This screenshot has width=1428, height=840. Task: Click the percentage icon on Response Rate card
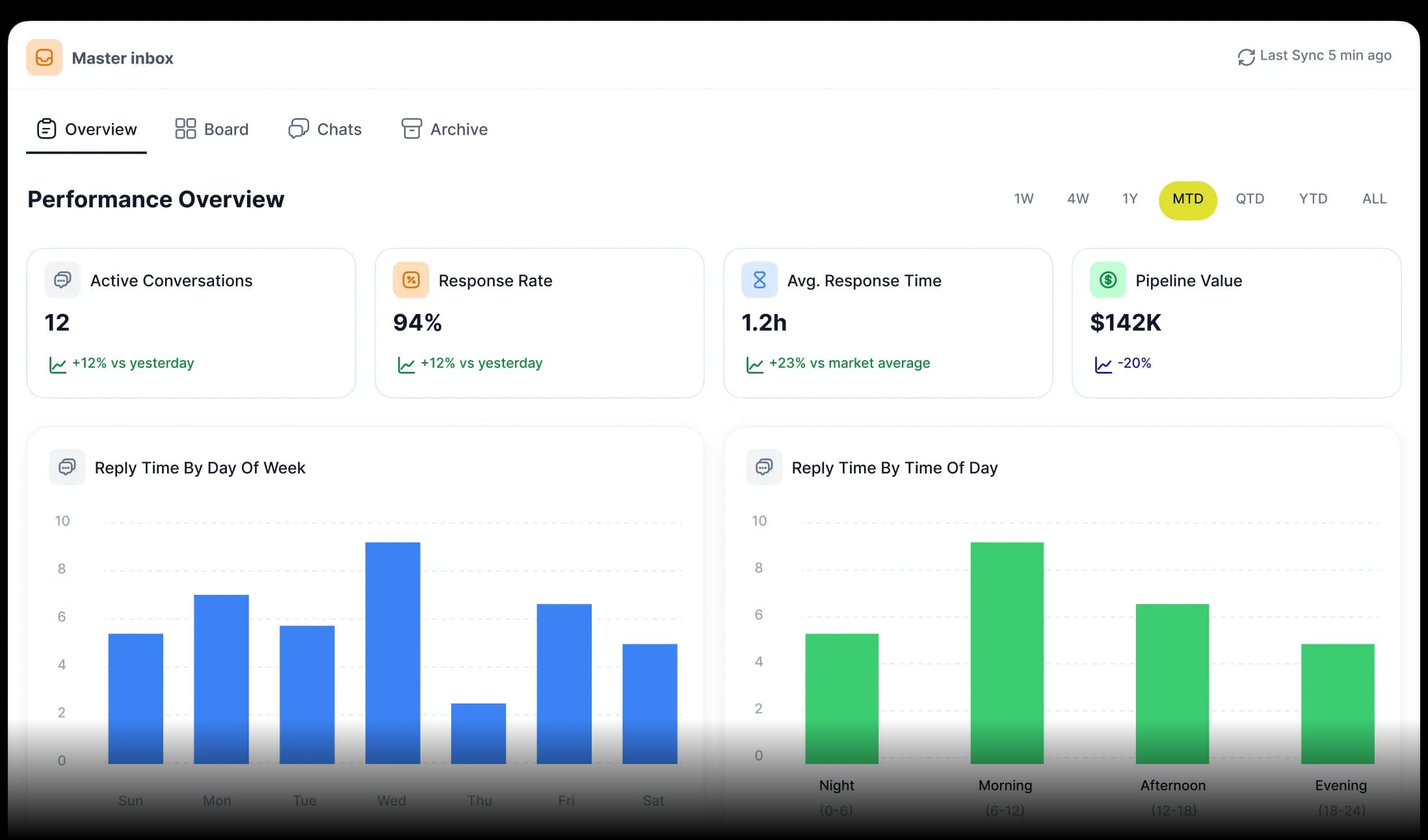411,280
